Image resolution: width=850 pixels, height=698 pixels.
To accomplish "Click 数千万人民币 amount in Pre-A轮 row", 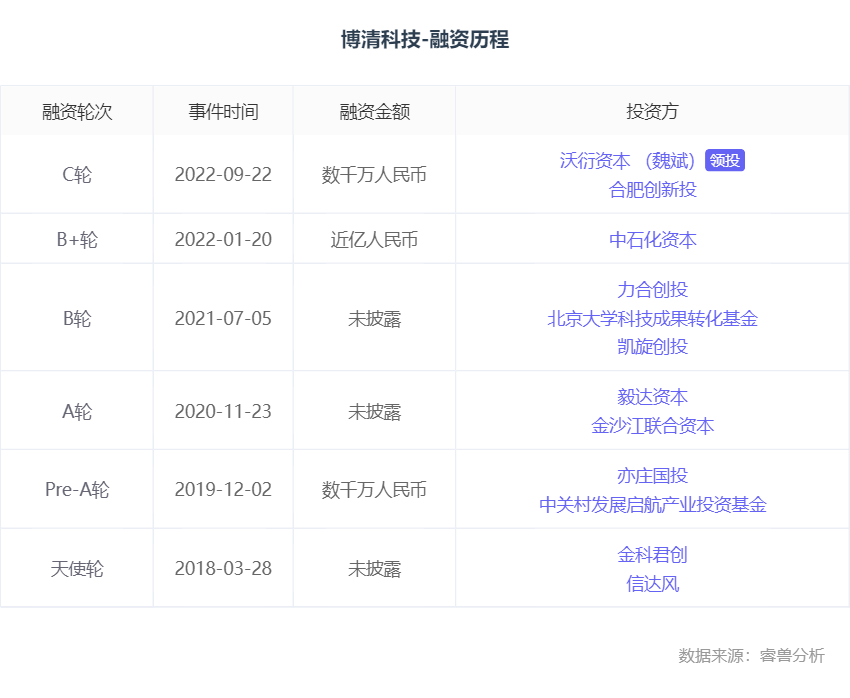I will click(x=375, y=490).
